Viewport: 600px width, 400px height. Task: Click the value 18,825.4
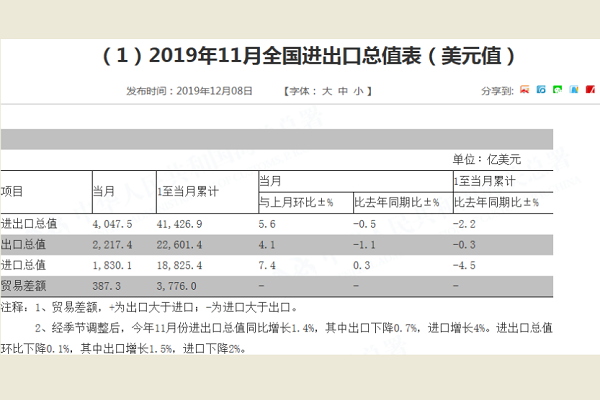point(179,265)
